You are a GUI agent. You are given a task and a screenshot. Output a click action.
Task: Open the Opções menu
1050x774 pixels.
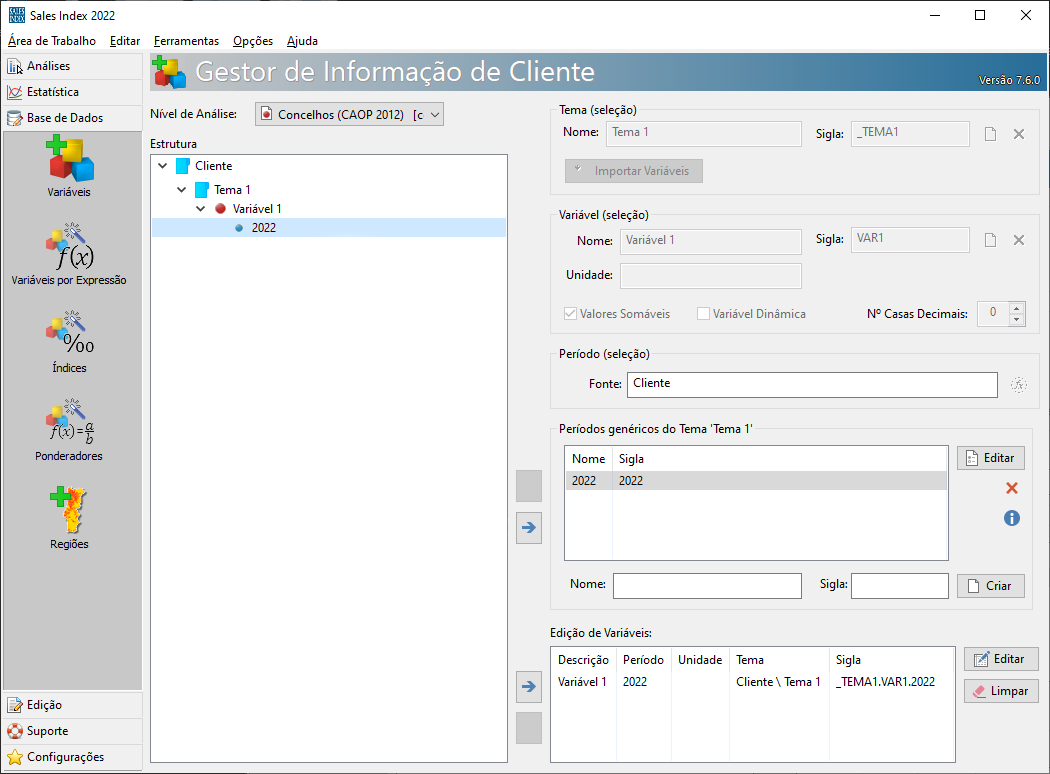pos(253,41)
